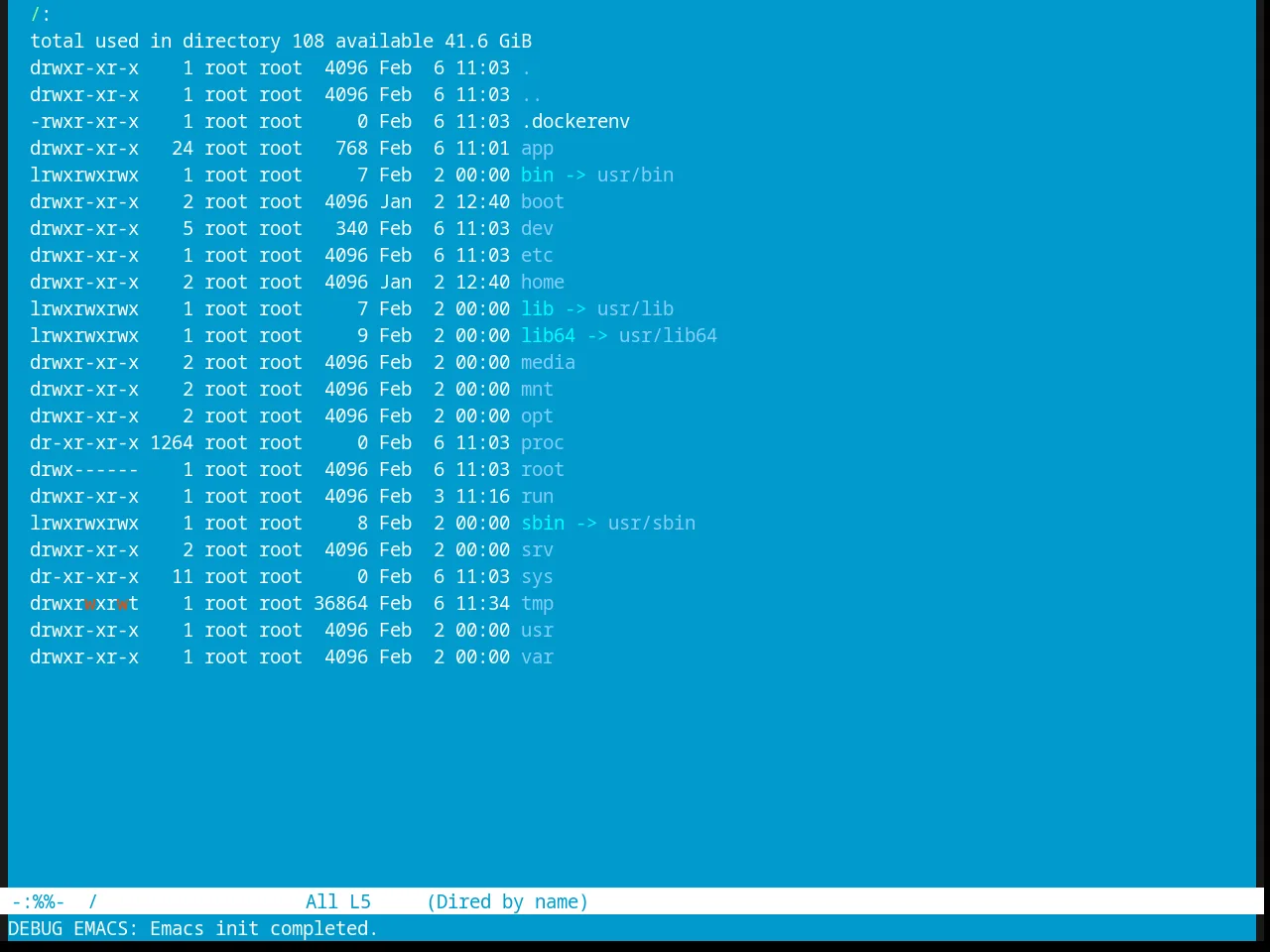The height and width of the screenshot is (952, 1270).
Task: Click the 768 size value for app
Action: (351, 148)
